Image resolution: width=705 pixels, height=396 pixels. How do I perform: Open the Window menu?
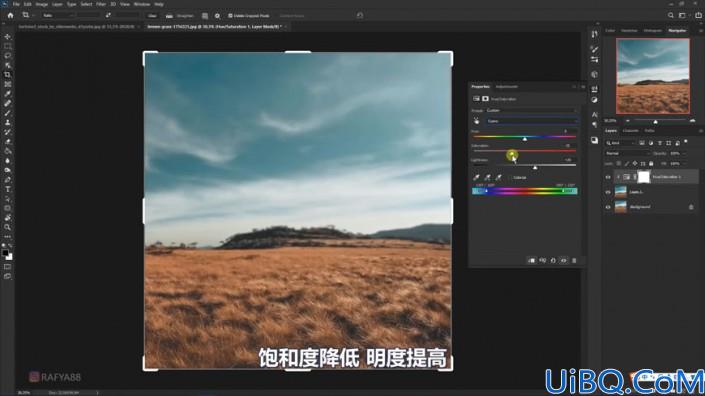click(x=142, y=4)
